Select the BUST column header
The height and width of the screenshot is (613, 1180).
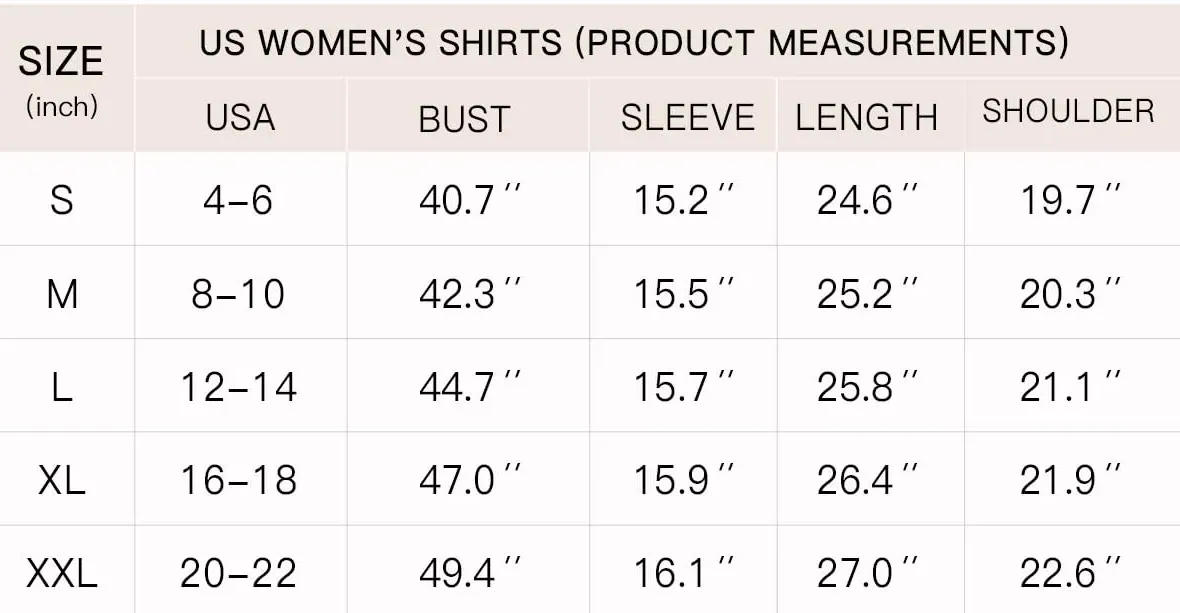464,118
